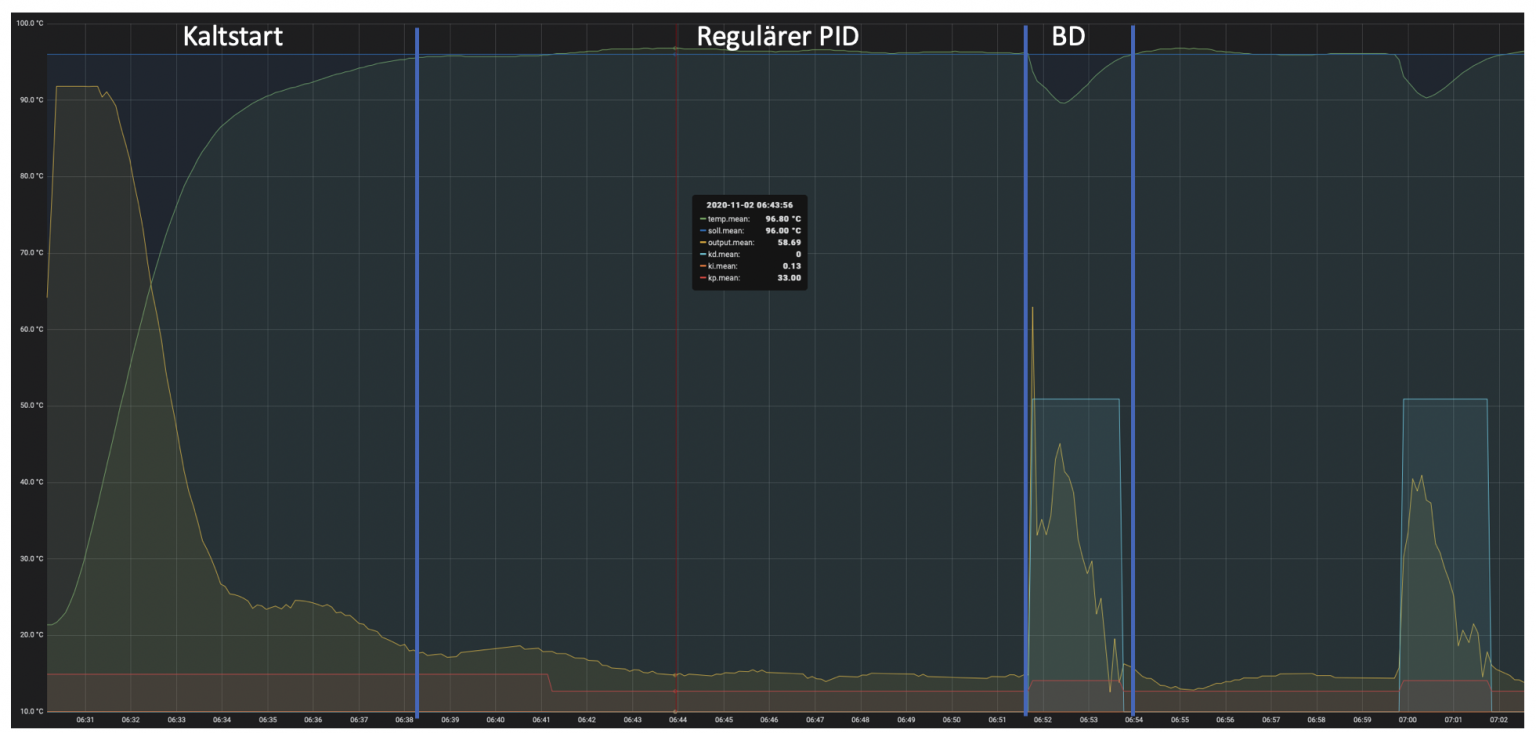The width and height of the screenshot is (1536, 733).
Task: Click the temp.mean row in the tooltip
Action: tap(750, 218)
